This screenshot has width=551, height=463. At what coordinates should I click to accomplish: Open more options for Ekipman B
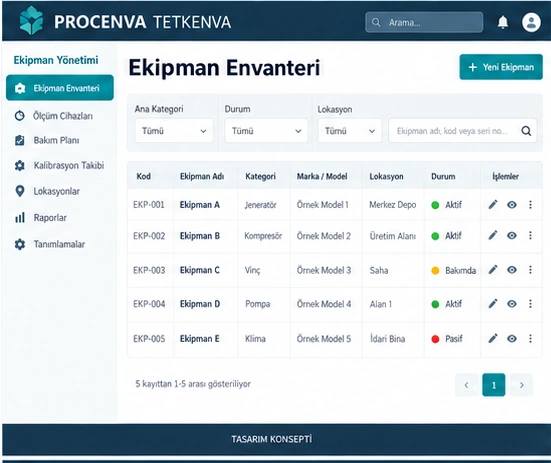[530, 235]
